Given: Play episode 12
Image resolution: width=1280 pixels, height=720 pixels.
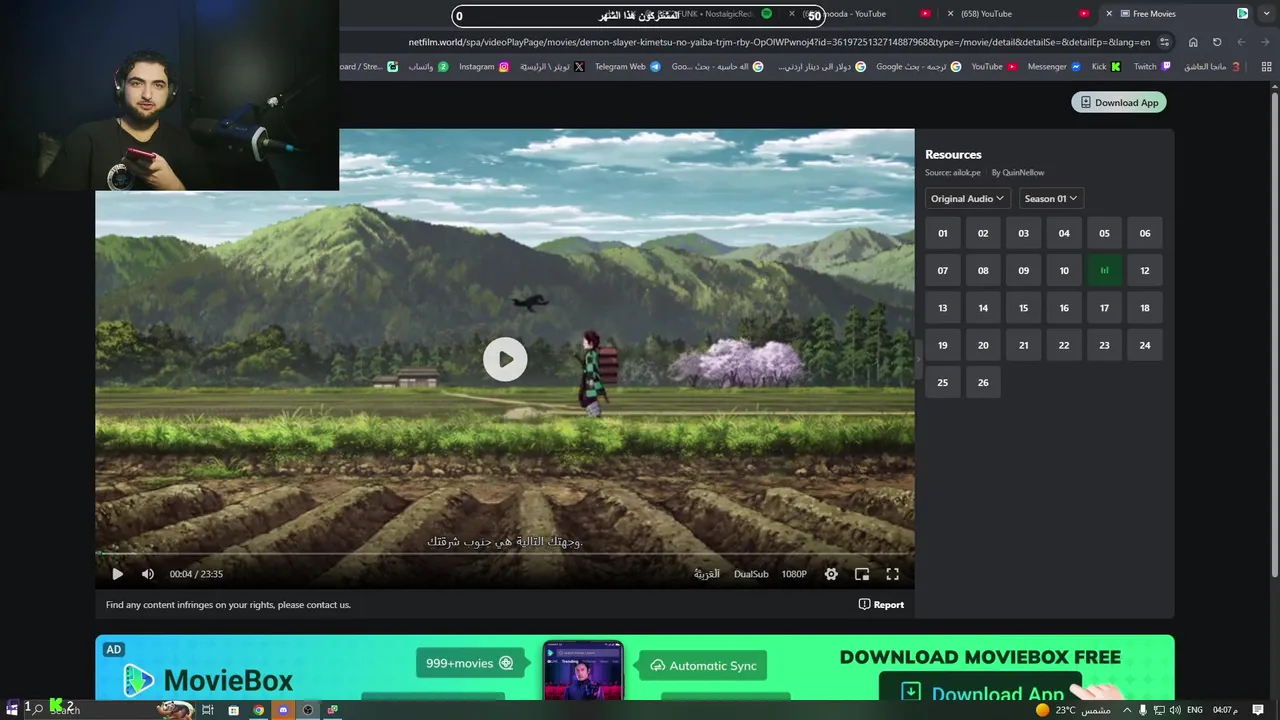Looking at the screenshot, I should pyautogui.click(x=1145, y=270).
